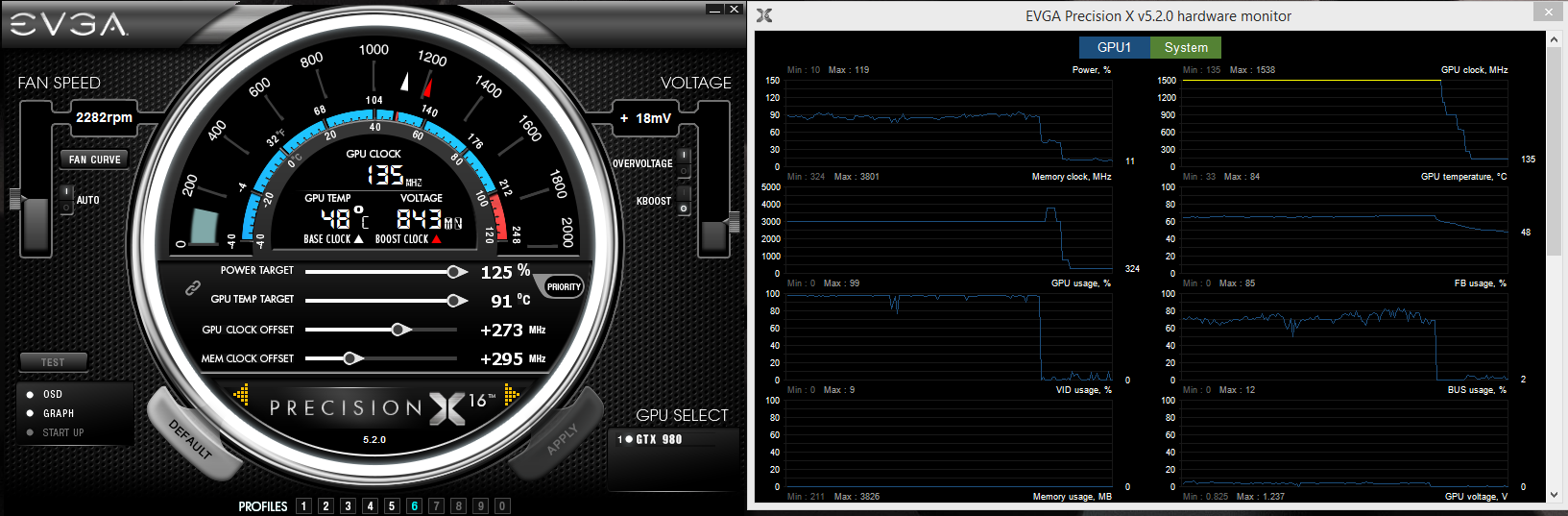Click the GPU TEMP 48°C readout
Viewport: 1568px width, 516px height.
[x=345, y=218]
